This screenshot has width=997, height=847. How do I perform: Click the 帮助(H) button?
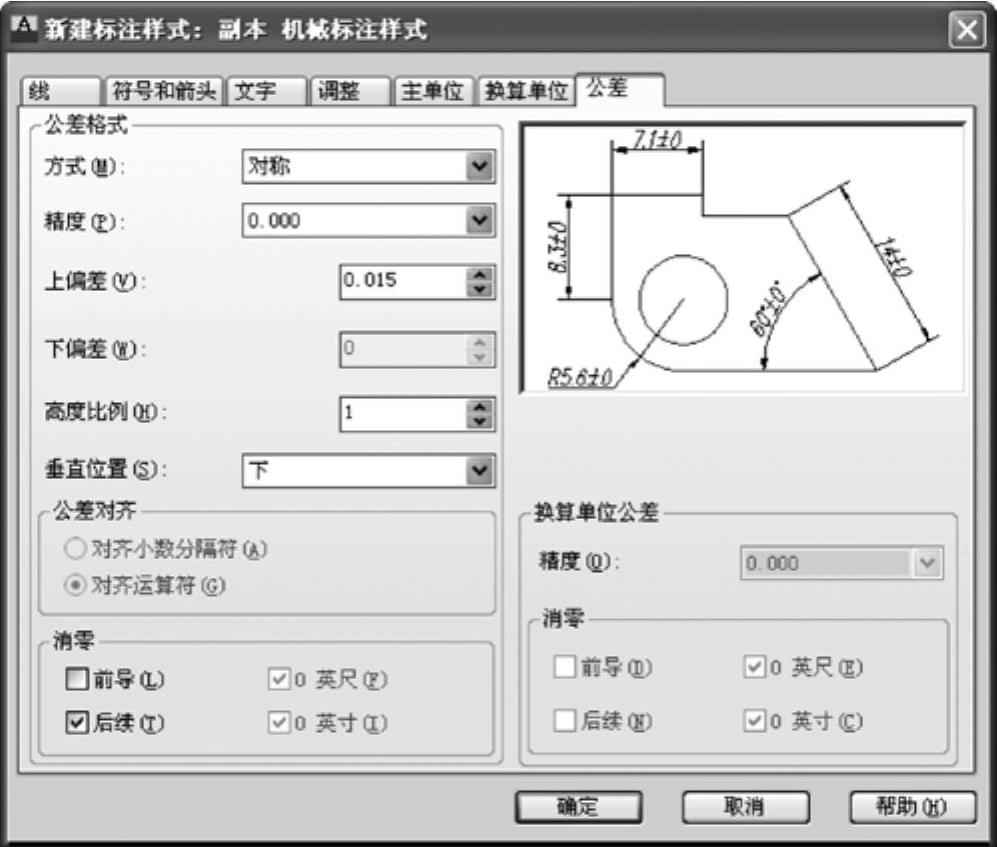pyautogui.click(x=912, y=807)
